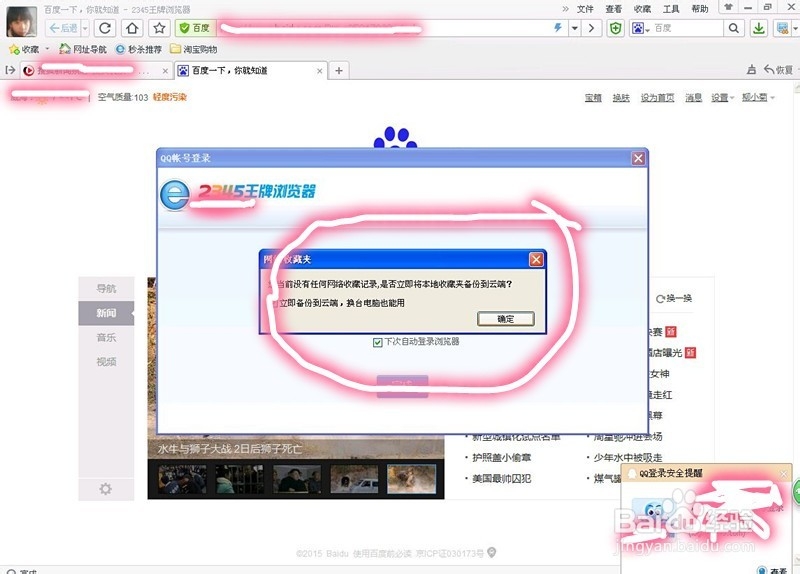Click the 换肤 link
The height and width of the screenshot is (574, 800).
(621, 97)
